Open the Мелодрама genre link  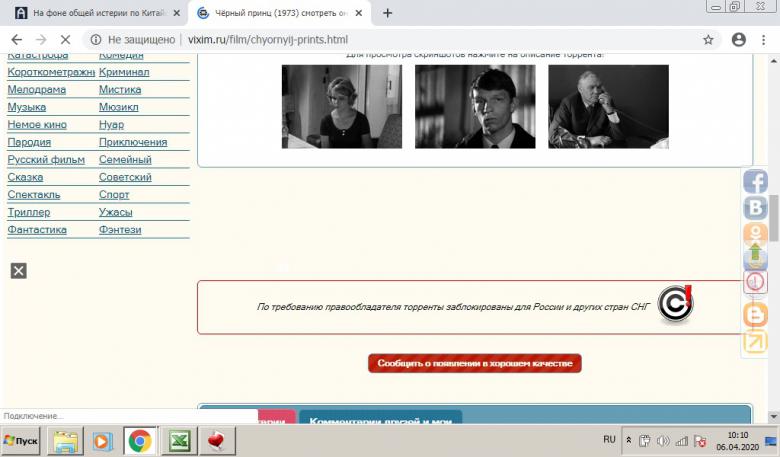click(36, 90)
